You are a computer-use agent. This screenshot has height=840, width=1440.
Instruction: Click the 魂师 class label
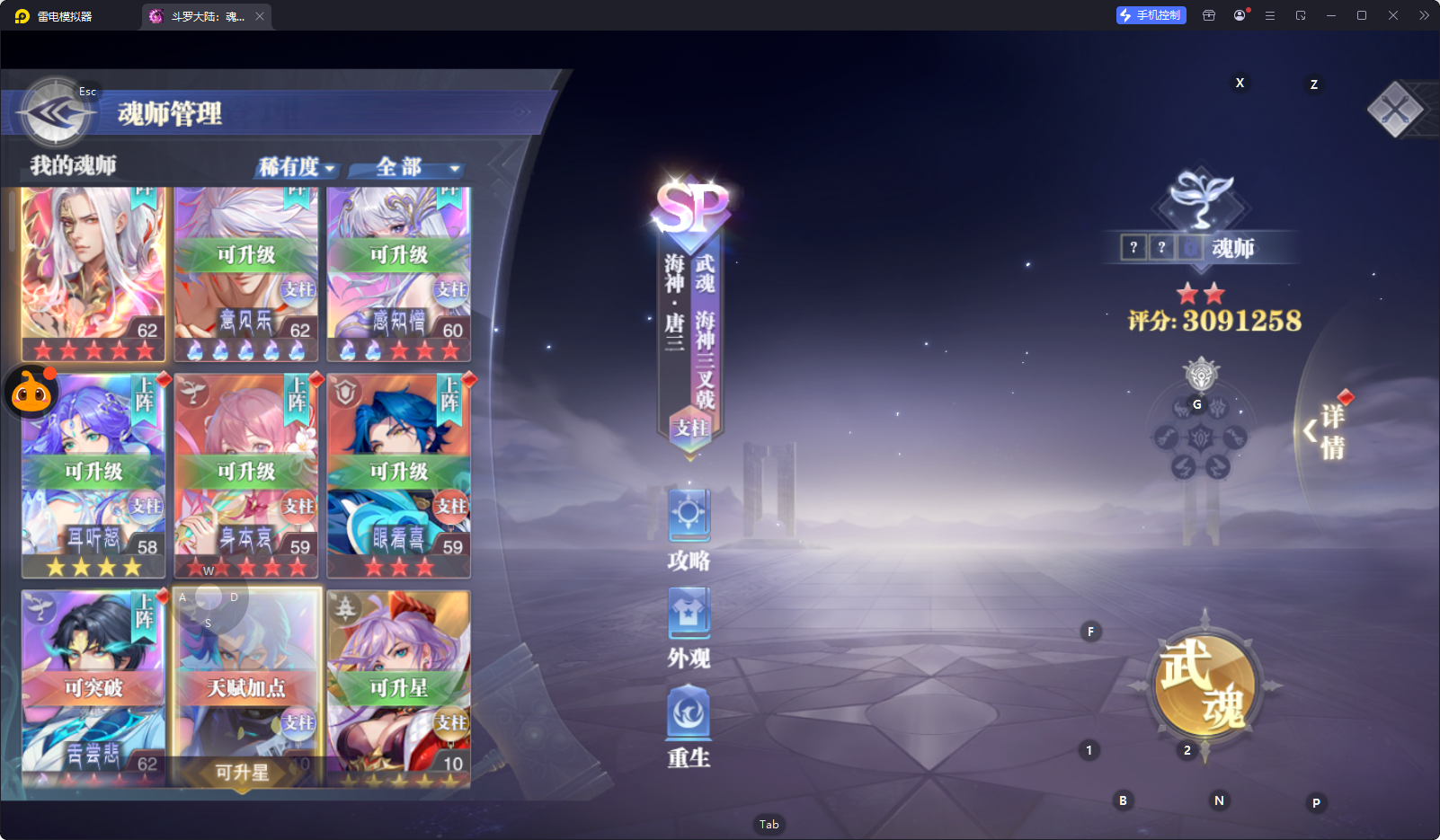pos(1232,248)
